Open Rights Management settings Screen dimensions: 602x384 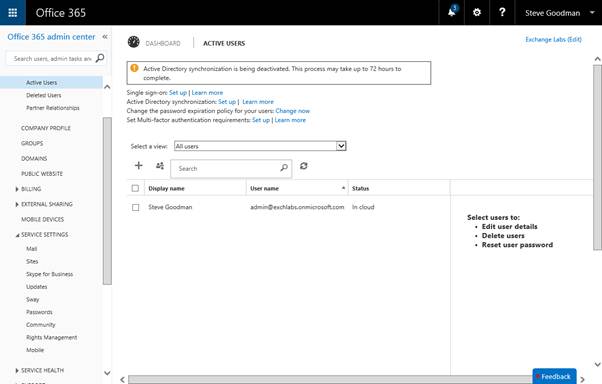click(51, 338)
